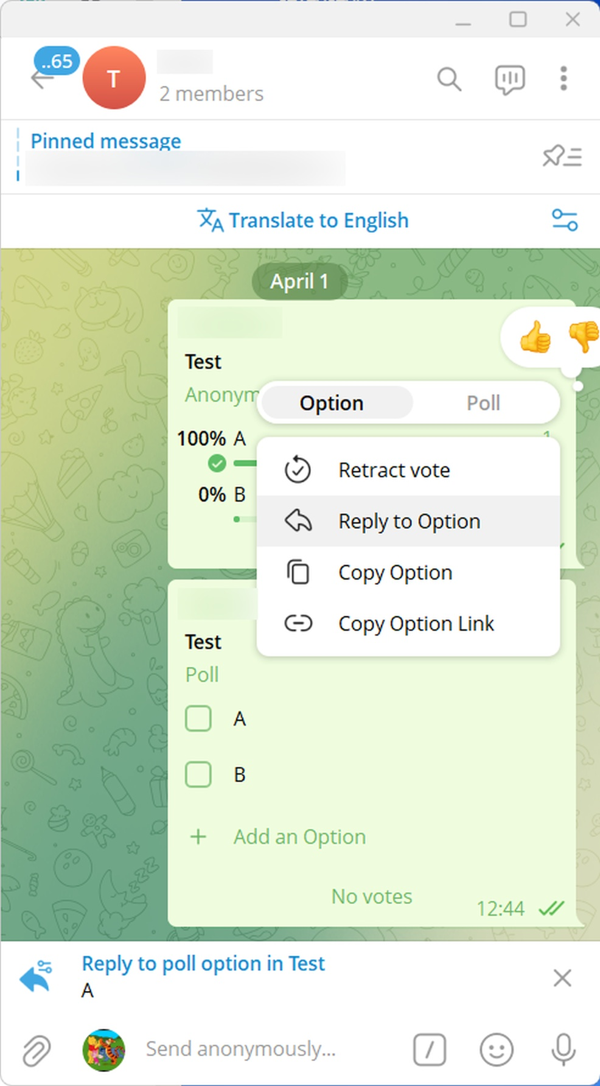This screenshot has height=1086, width=600.
Task: Cancel the reply to poll option
Action: 563,978
